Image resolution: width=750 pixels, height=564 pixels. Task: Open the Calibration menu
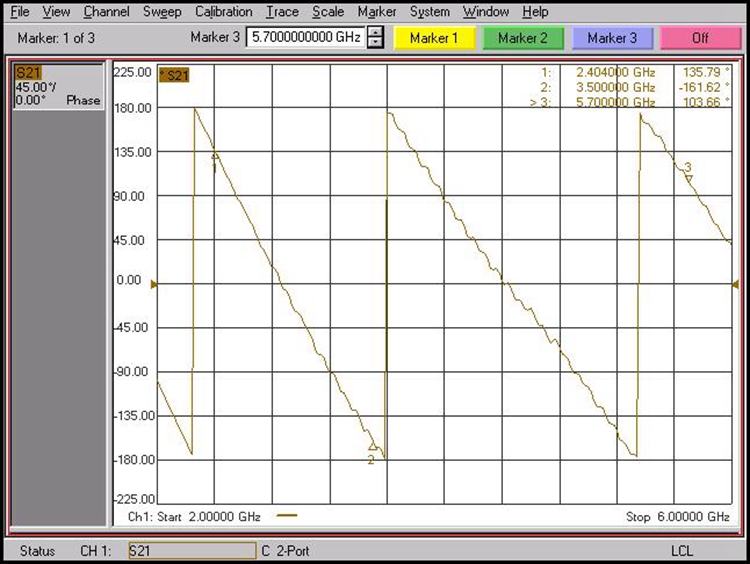tap(223, 12)
